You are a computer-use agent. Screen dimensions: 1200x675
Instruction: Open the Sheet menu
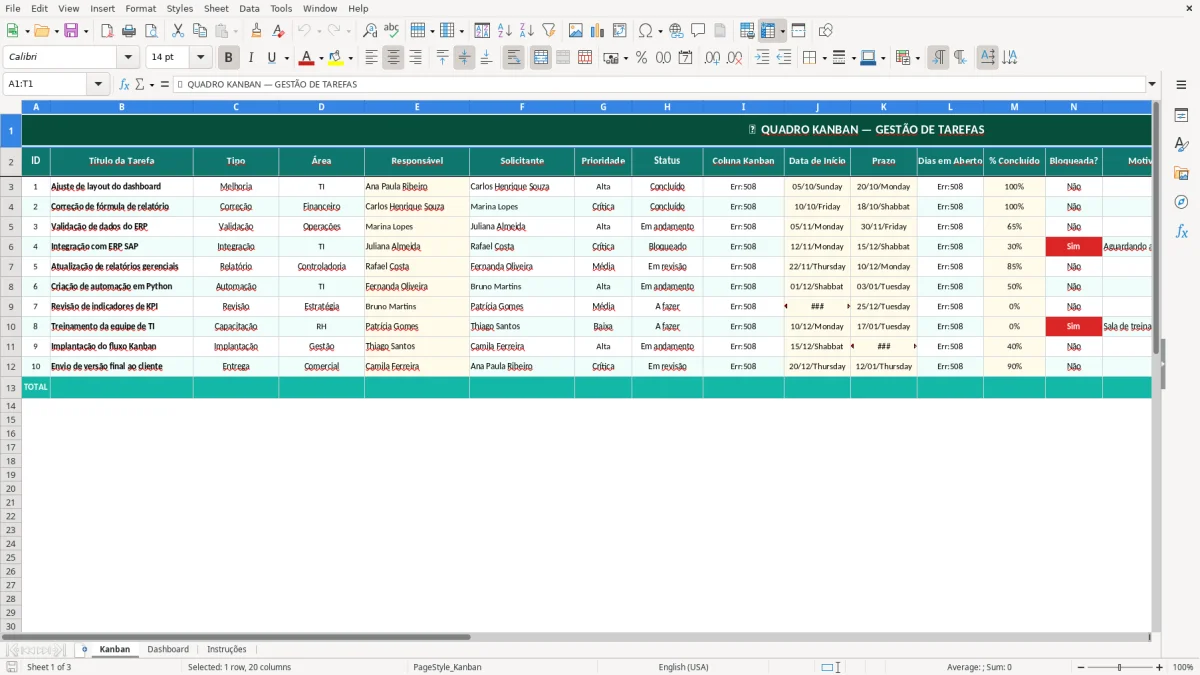216,8
